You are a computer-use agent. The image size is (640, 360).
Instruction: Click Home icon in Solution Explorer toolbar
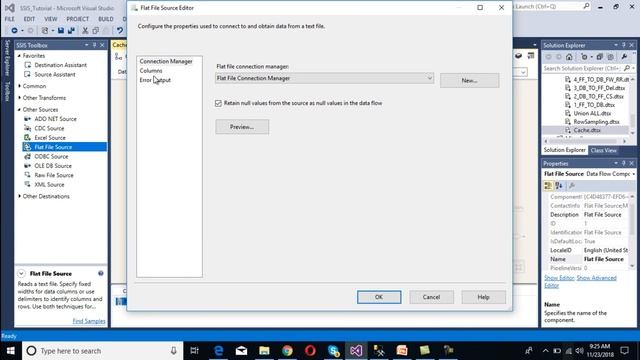(x=569, y=57)
